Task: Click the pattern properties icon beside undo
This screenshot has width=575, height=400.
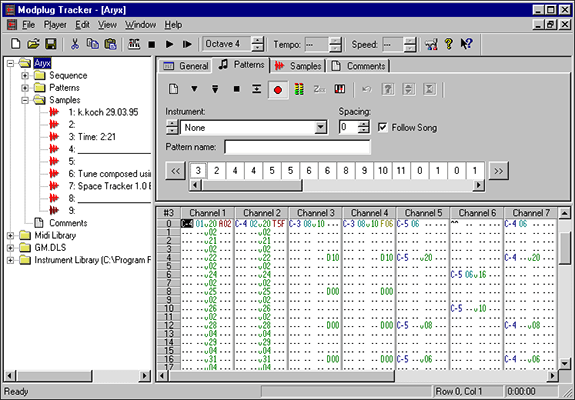Action: (388, 89)
